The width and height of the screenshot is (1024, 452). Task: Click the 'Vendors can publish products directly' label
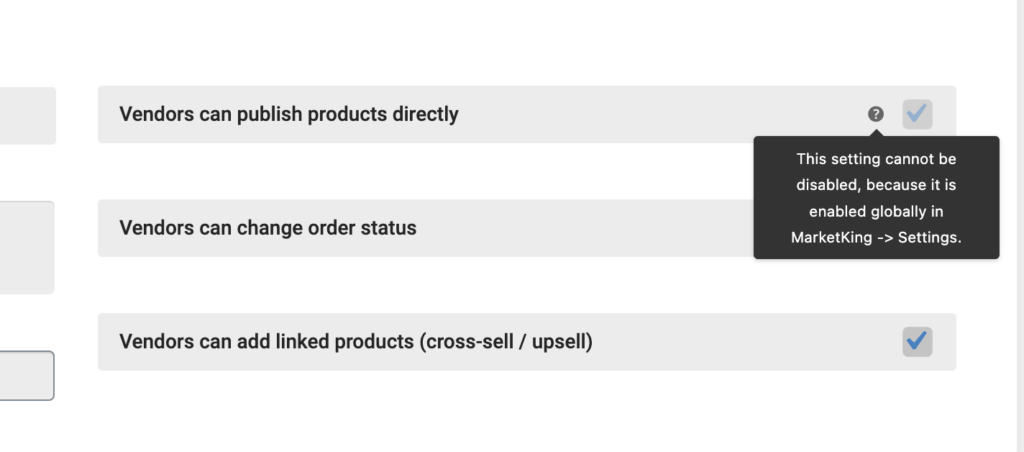289,114
